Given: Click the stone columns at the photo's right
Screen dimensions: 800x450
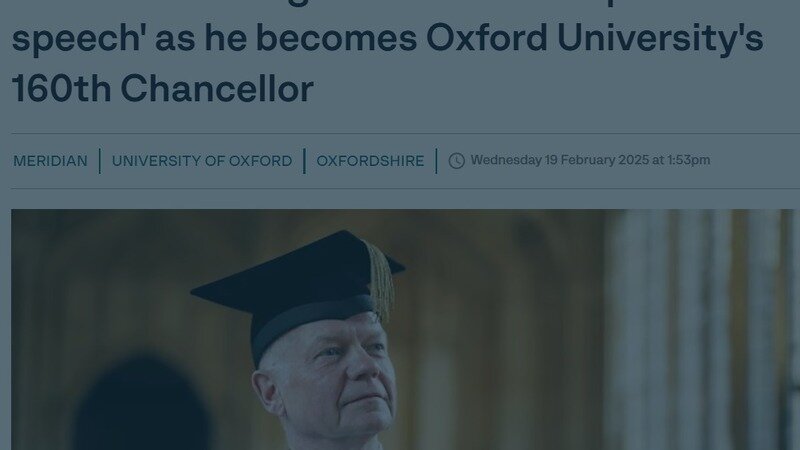Looking at the screenshot, I should (700, 330).
